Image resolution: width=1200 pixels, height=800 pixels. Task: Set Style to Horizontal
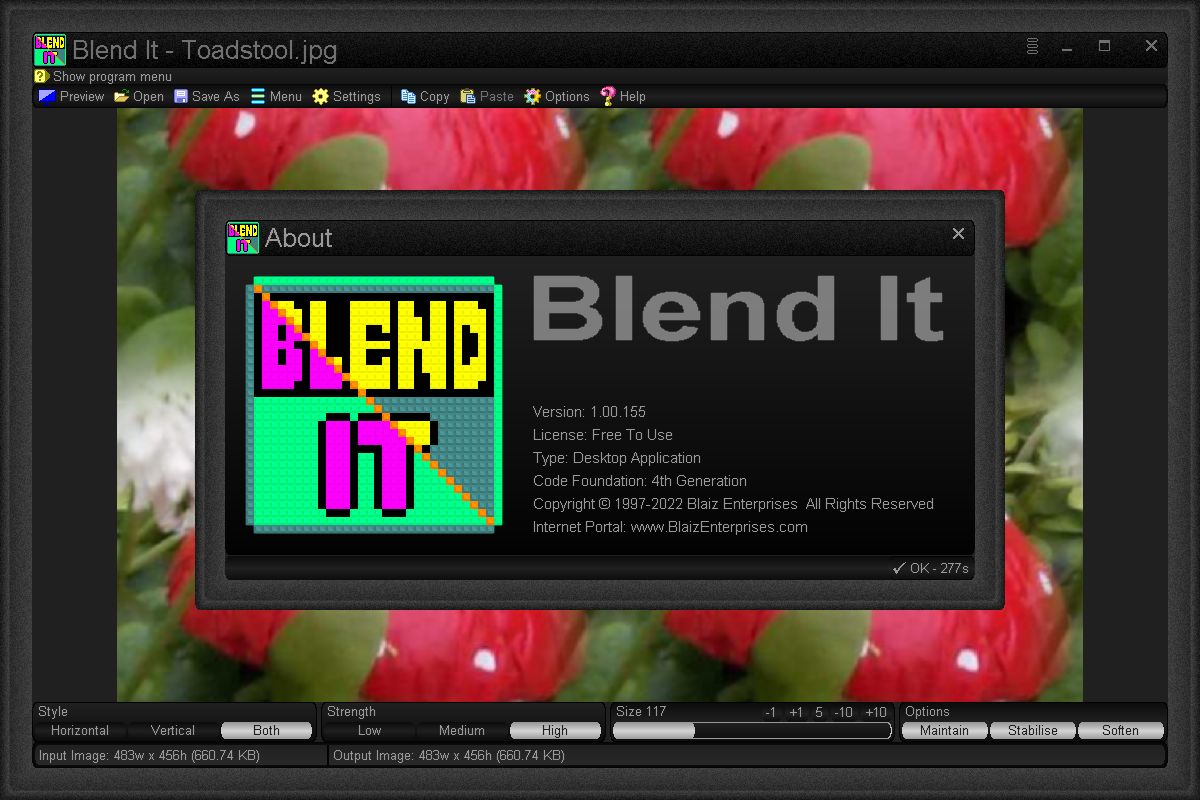click(80, 730)
